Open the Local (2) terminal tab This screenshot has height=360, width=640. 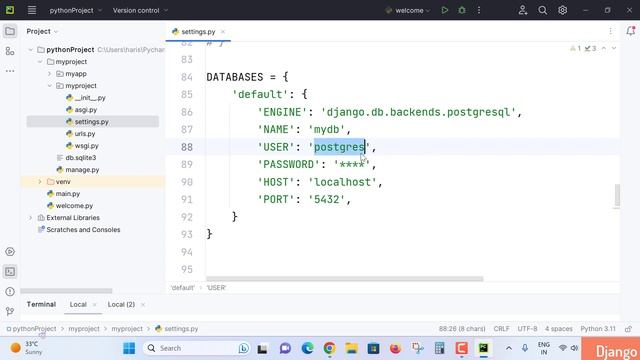(x=121, y=304)
